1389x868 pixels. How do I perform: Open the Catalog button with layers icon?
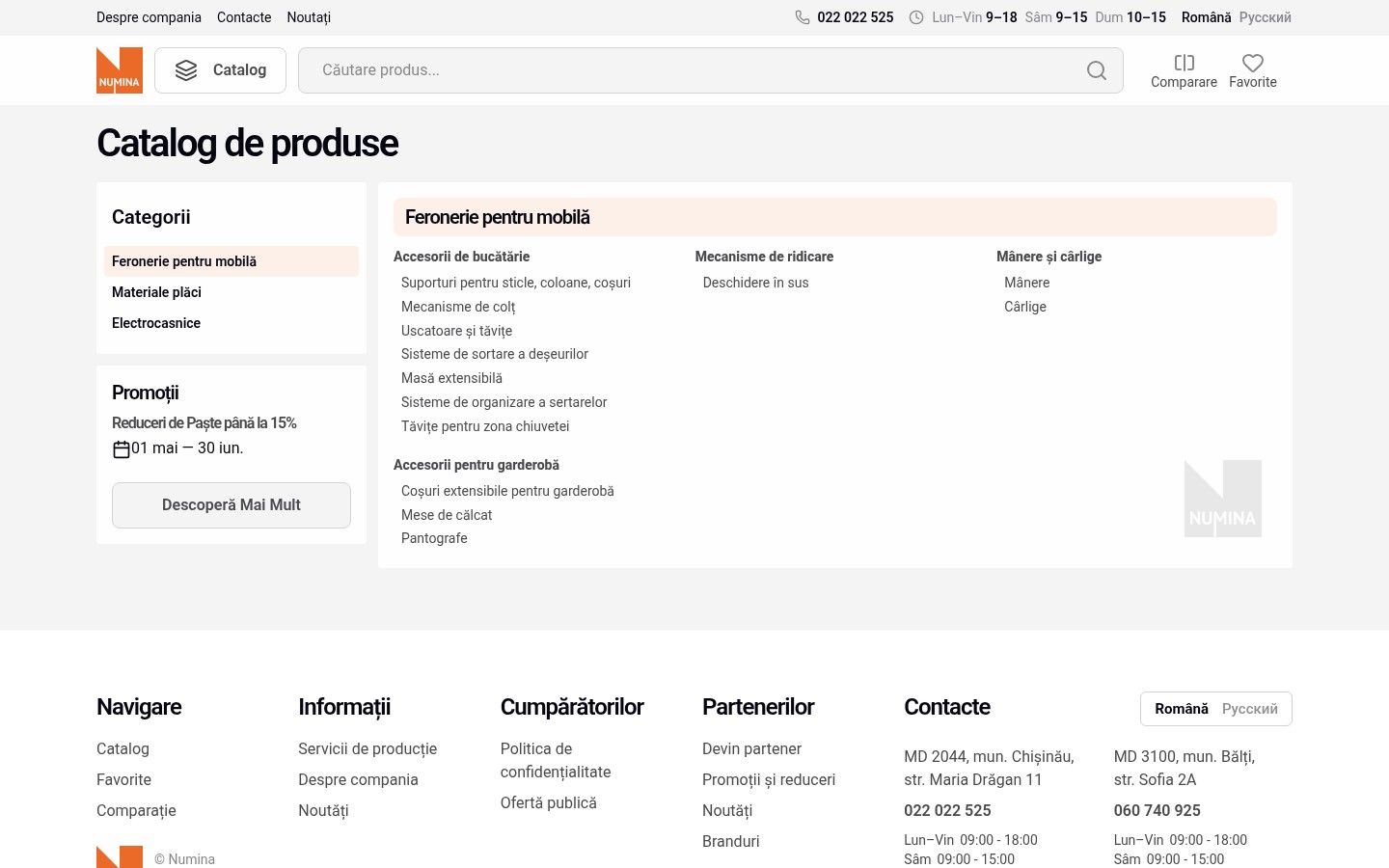point(220,70)
